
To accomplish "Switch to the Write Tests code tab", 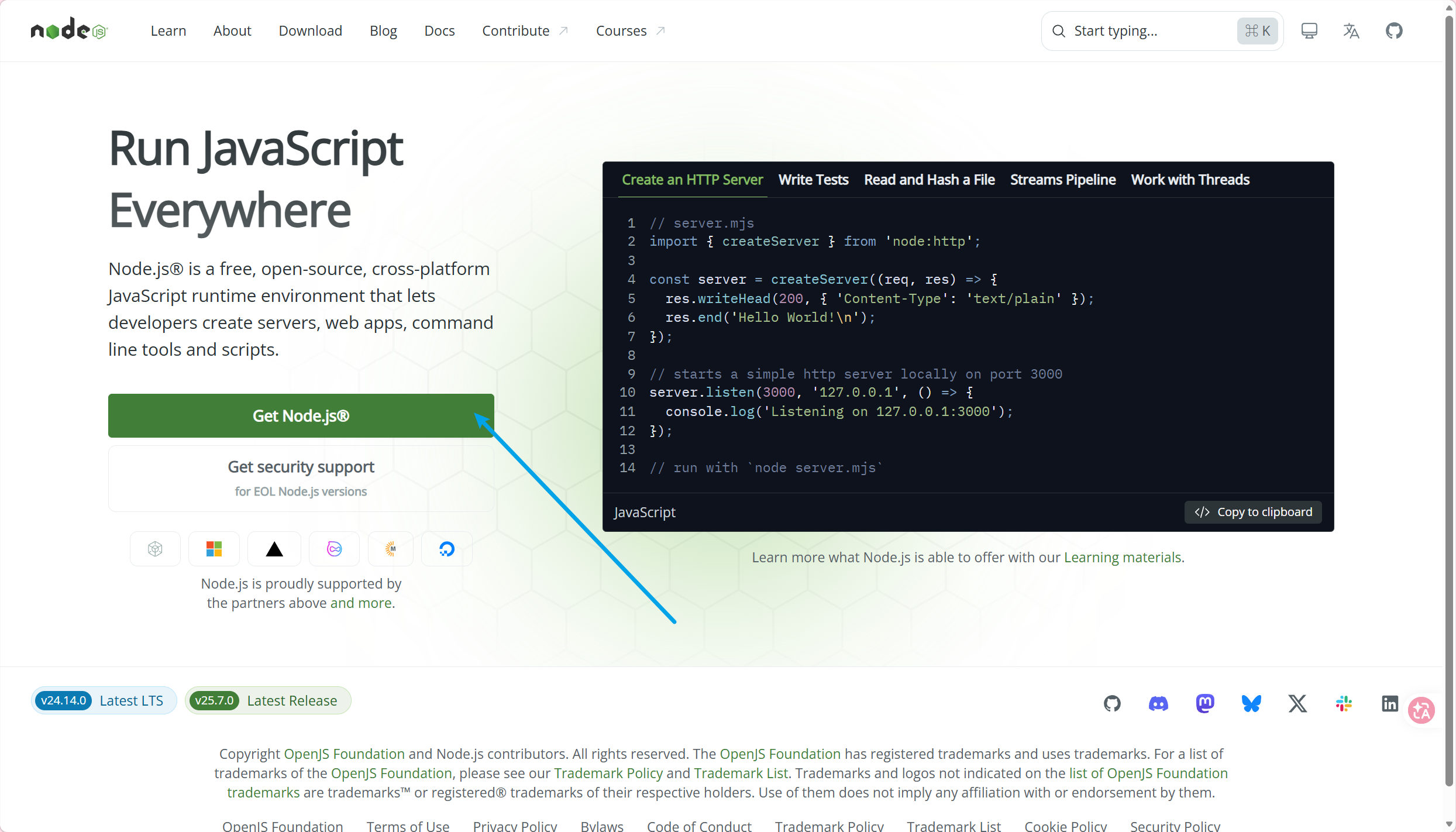I will point(813,180).
